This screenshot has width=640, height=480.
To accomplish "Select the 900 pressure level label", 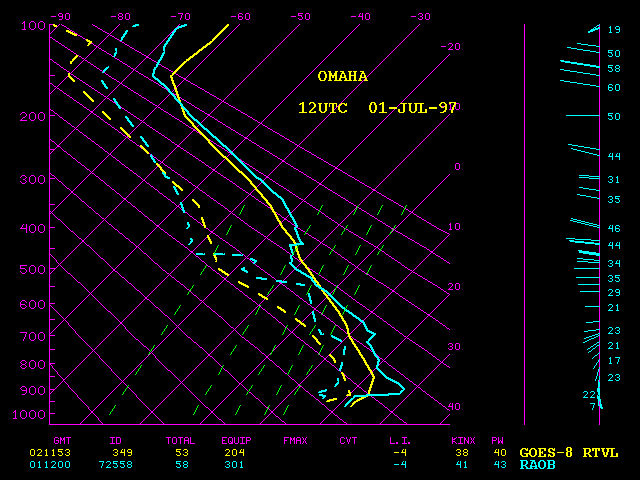I will (33, 391).
